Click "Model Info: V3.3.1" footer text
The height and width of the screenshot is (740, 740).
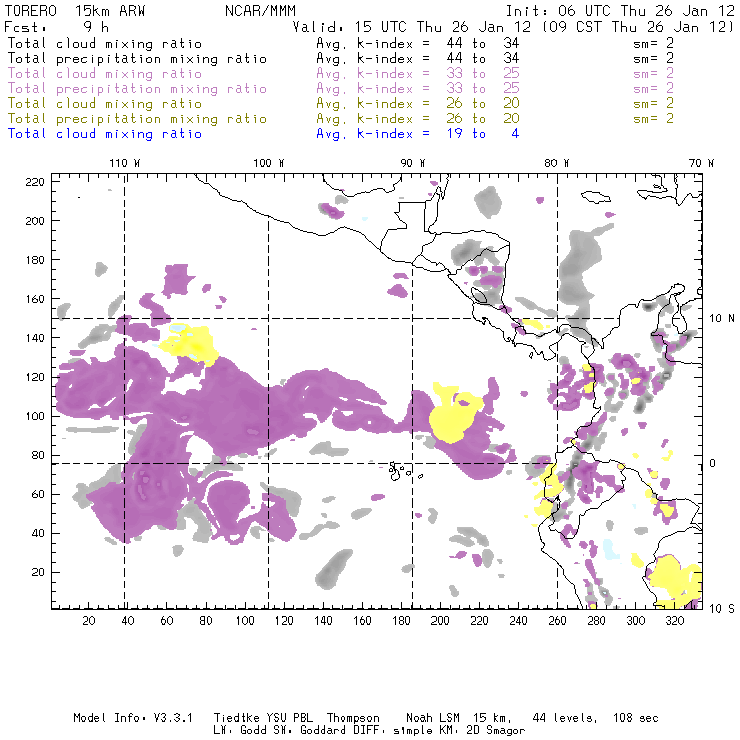133,718
